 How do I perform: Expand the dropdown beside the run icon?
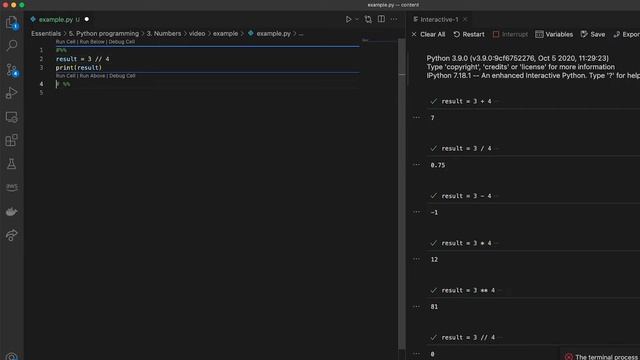click(x=357, y=19)
